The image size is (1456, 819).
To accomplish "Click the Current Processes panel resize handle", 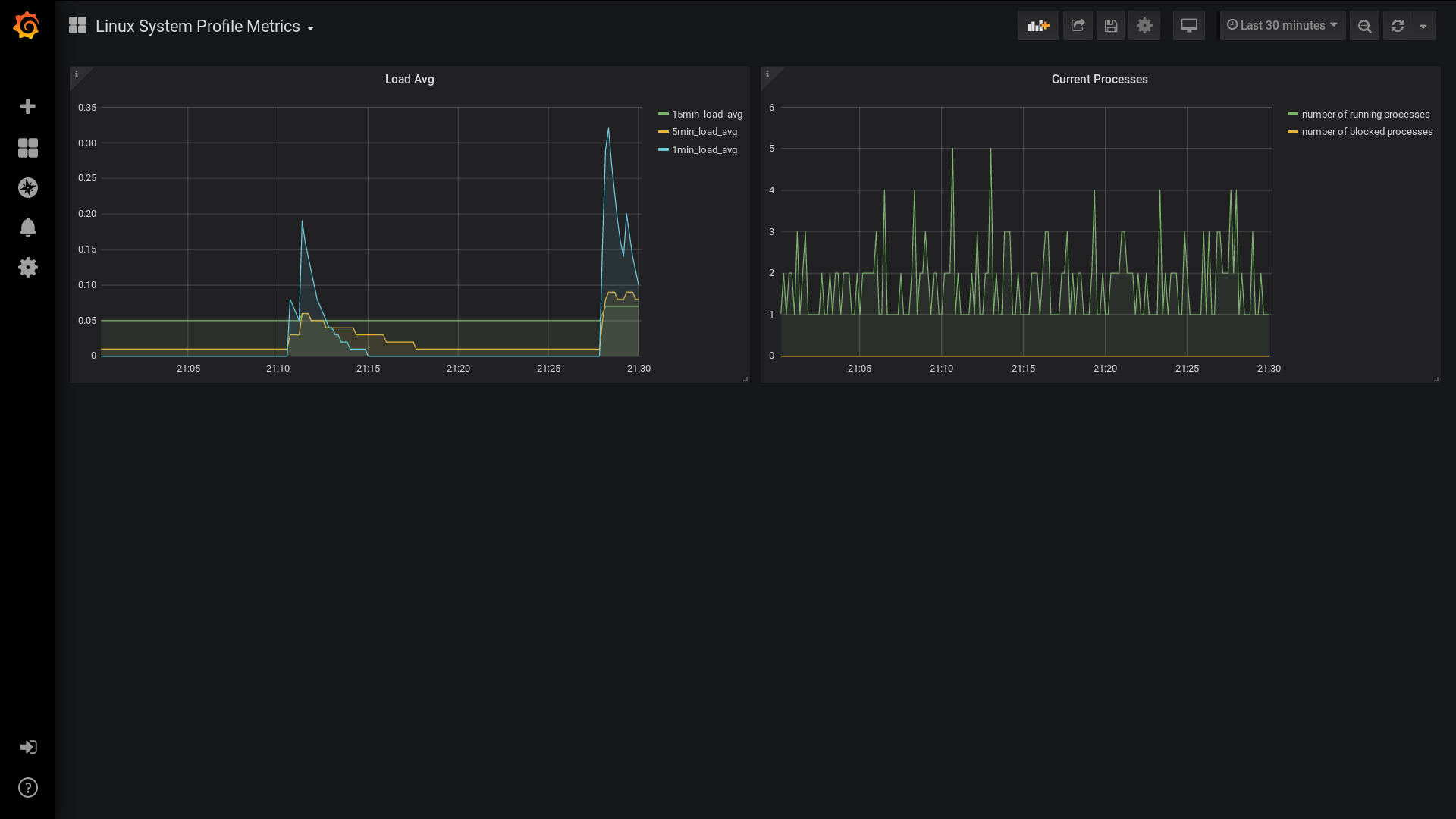I will coord(1436,378).
